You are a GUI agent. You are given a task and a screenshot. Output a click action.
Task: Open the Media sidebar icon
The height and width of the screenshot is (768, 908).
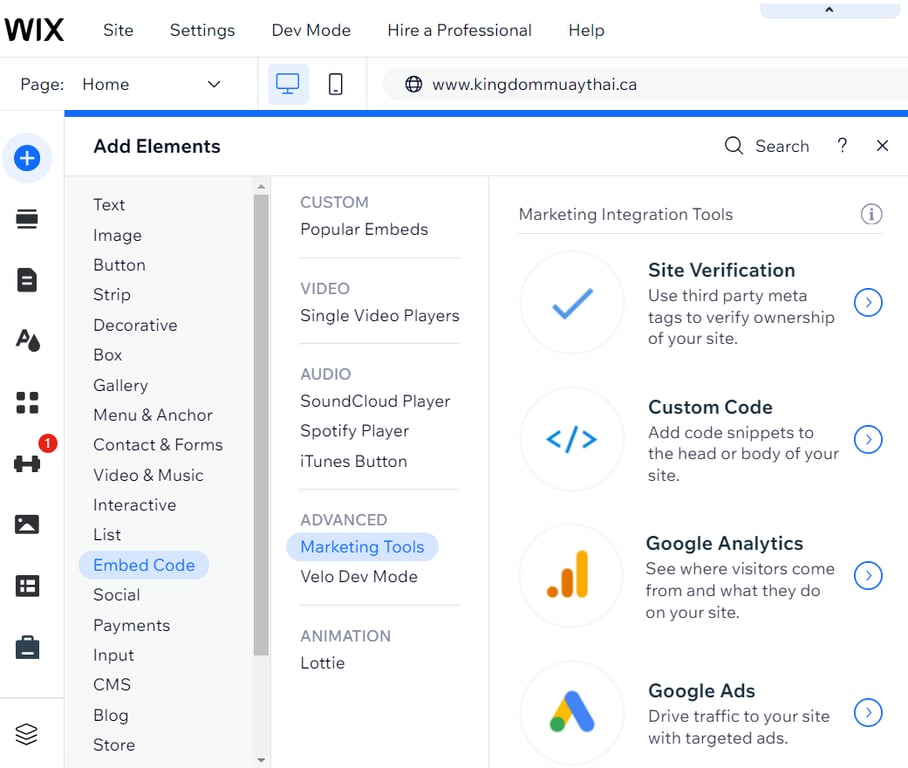[x=27, y=524]
